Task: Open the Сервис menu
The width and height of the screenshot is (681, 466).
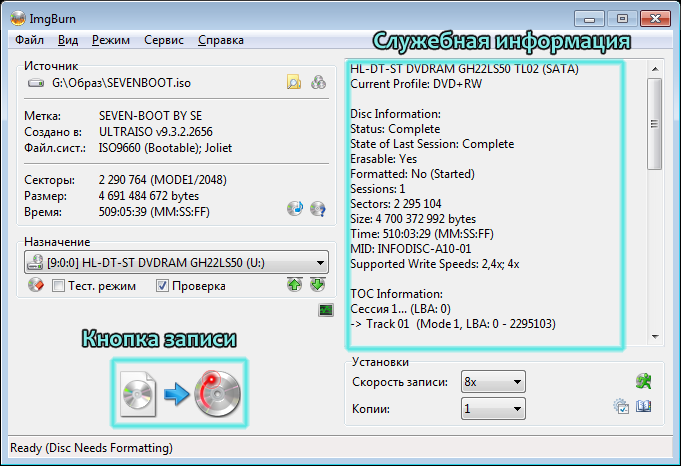Action: 163,40
